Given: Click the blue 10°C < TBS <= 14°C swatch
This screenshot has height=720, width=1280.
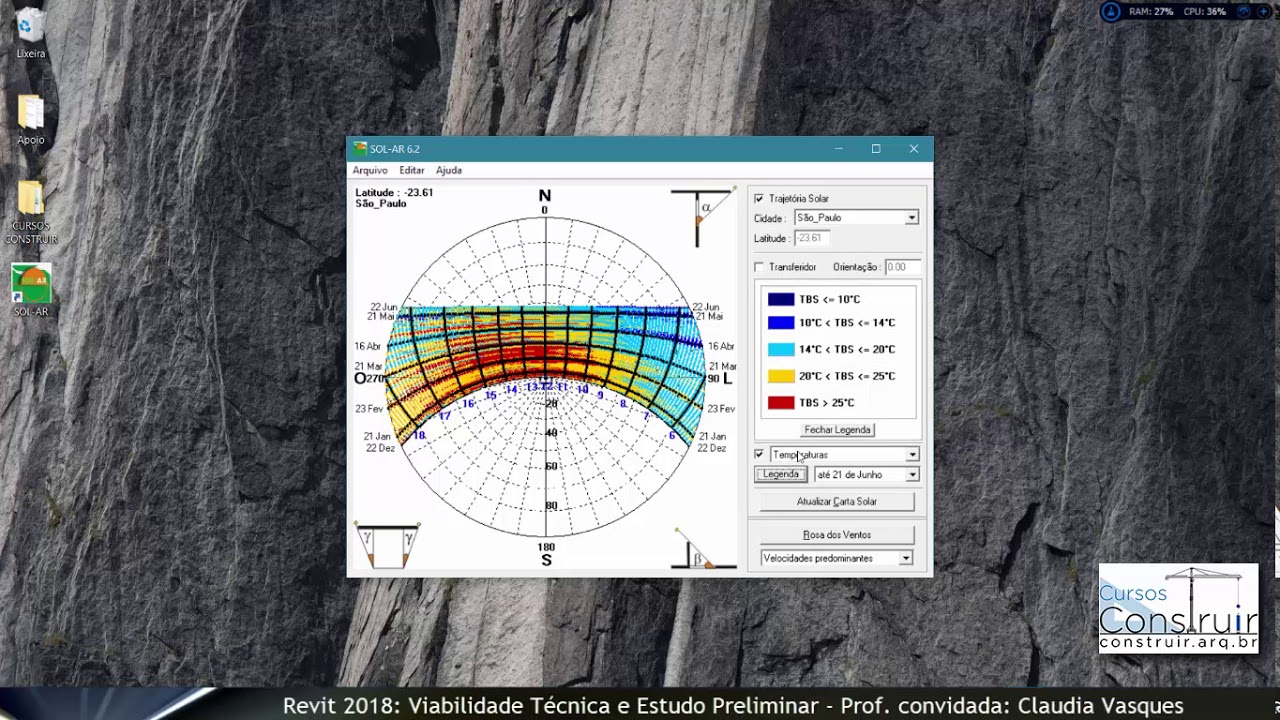Looking at the screenshot, I should [781, 323].
